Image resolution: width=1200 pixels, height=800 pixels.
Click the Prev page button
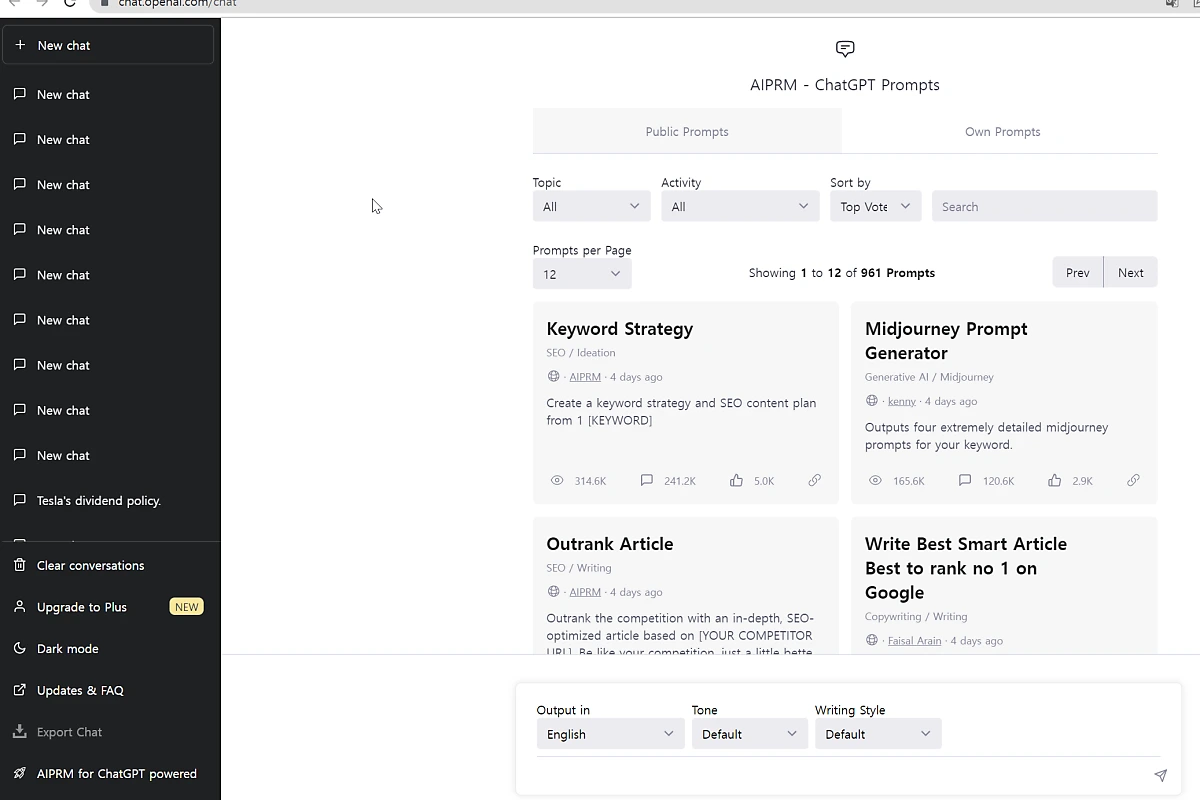(x=1077, y=272)
